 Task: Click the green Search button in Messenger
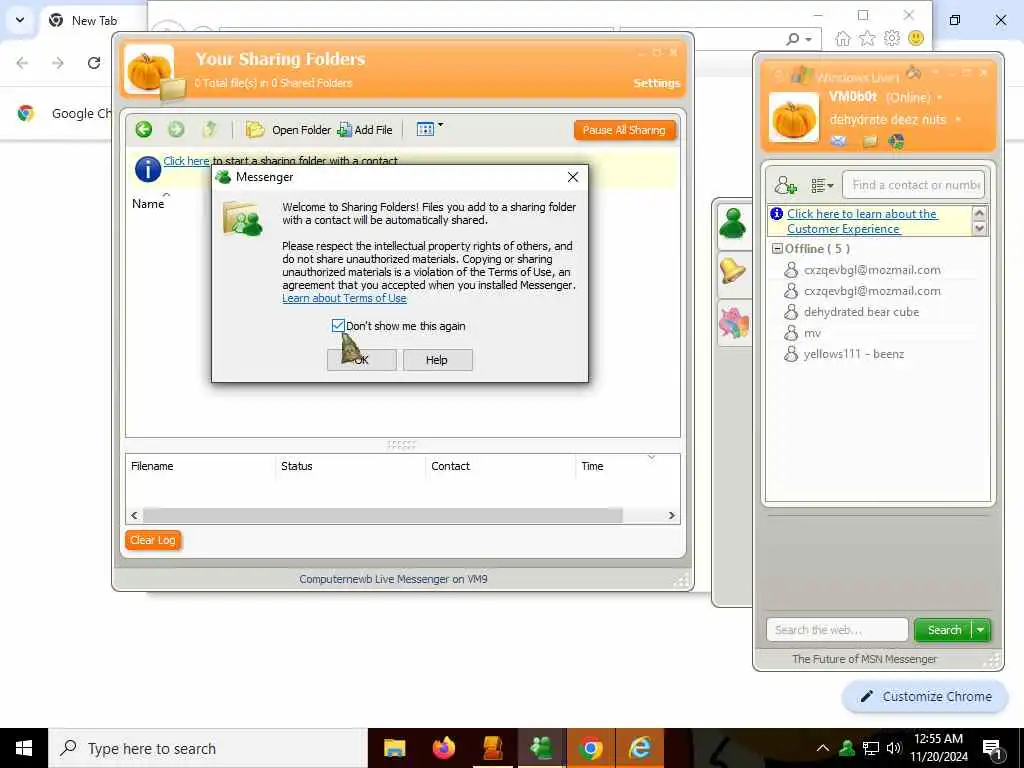pos(944,630)
